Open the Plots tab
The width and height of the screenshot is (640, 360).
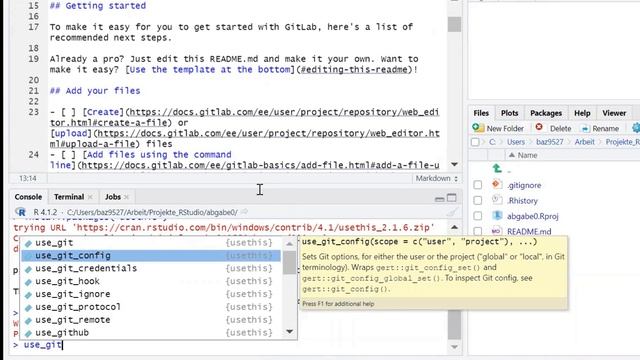point(509,113)
